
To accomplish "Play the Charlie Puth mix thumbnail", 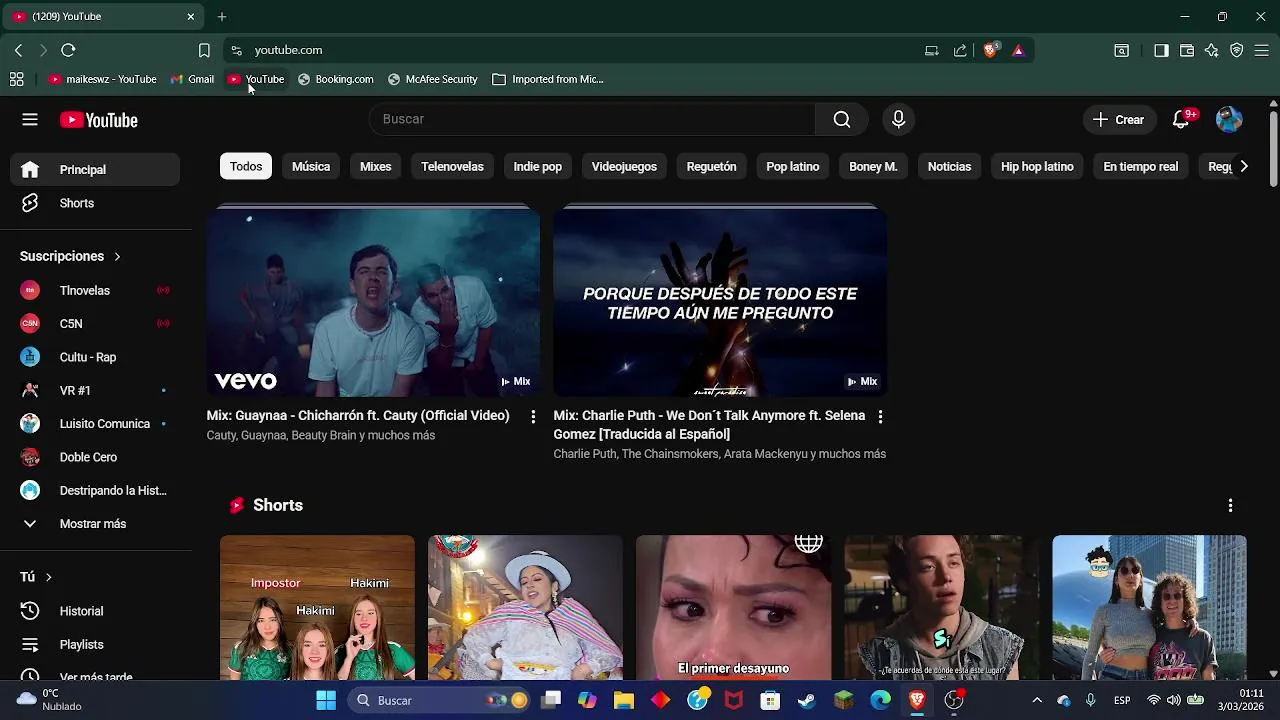I will pyautogui.click(x=720, y=301).
